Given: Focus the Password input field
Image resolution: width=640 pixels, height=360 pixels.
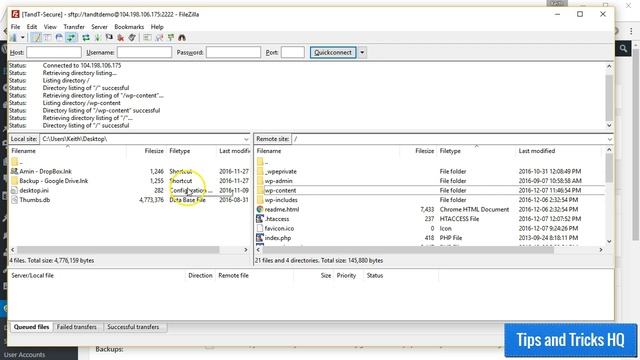Looking at the screenshot, I should 233,52.
